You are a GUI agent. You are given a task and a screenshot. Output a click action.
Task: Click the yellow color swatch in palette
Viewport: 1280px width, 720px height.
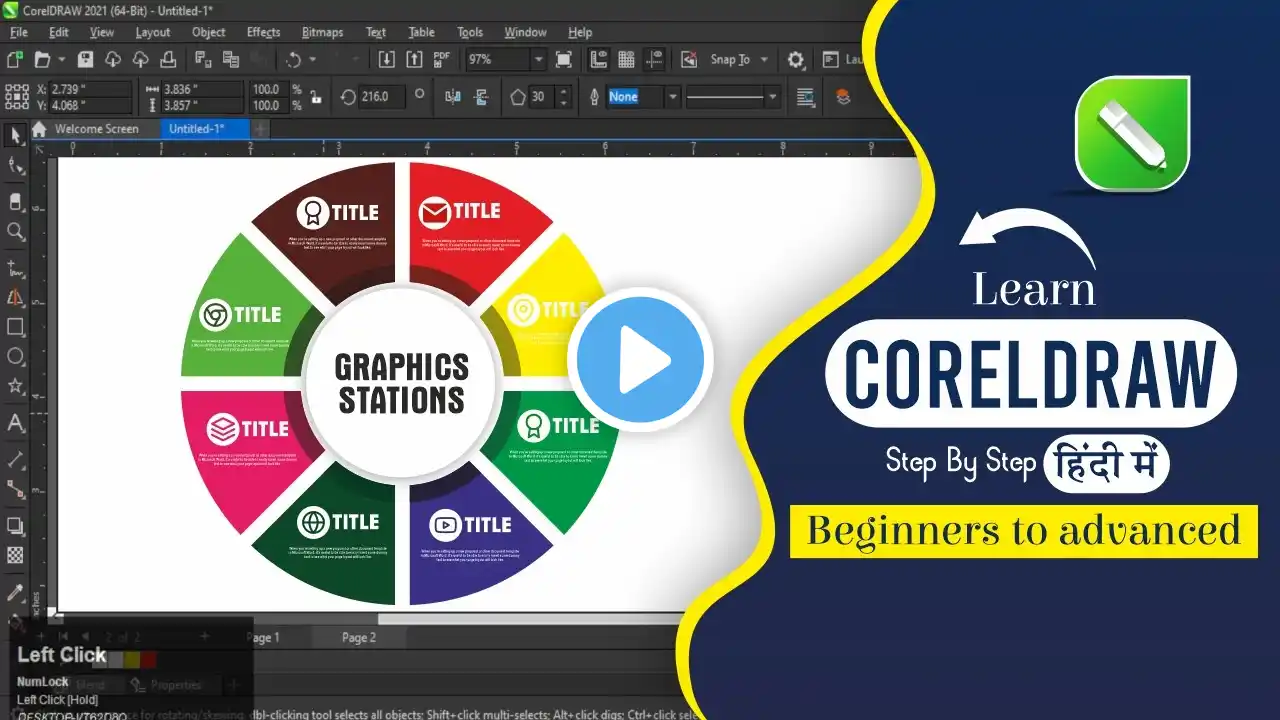coord(132,660)
